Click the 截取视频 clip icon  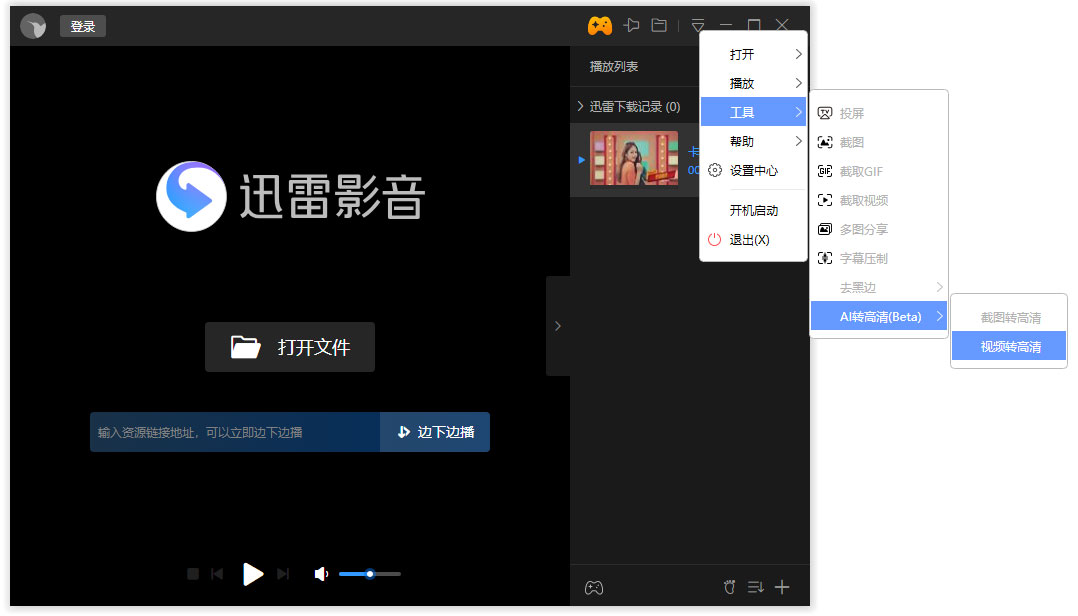[x=825, y=200]
